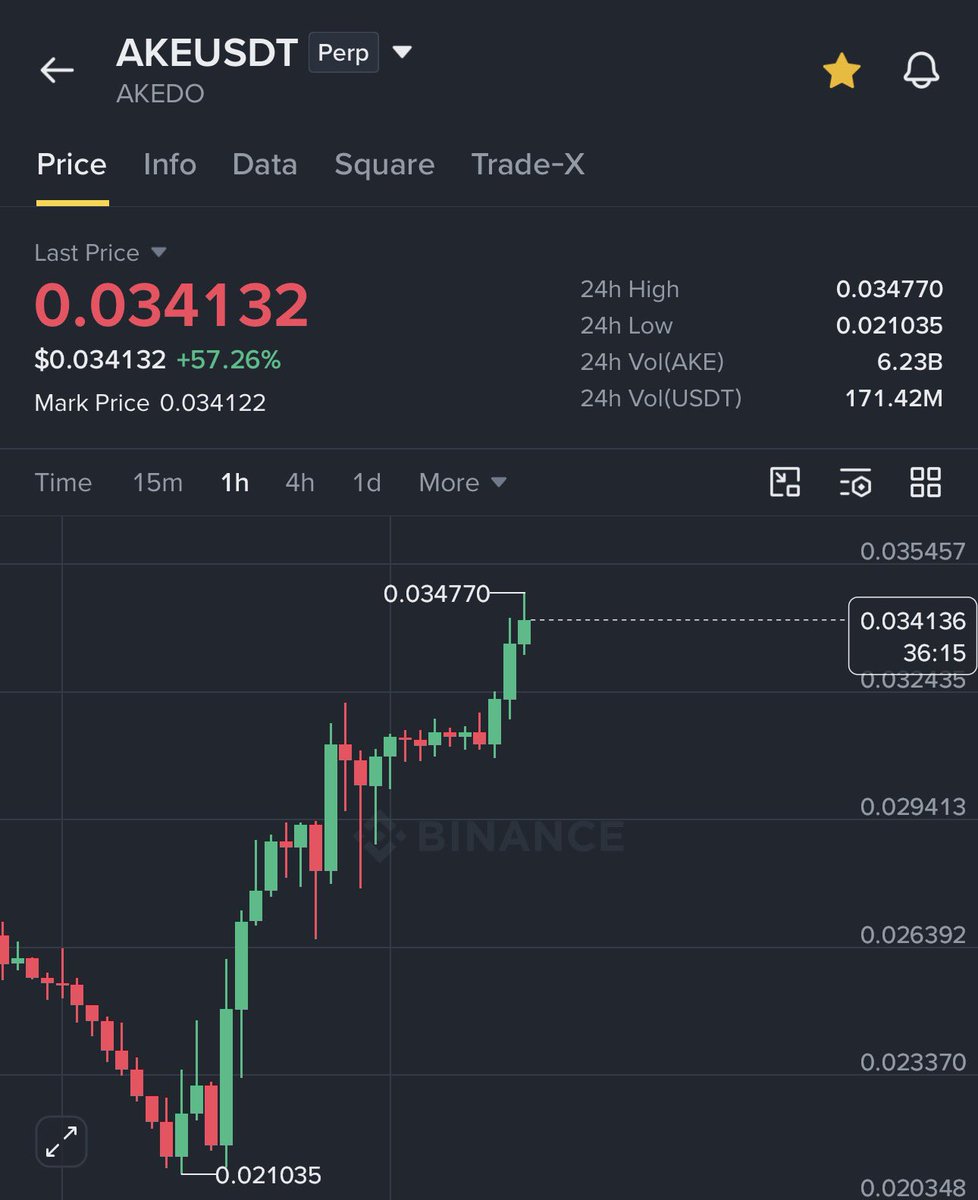Viewport: 978px width, 1200px height.
Task: Expand the AKEUSDT pair selector arrow
Action: coord(402,52)
